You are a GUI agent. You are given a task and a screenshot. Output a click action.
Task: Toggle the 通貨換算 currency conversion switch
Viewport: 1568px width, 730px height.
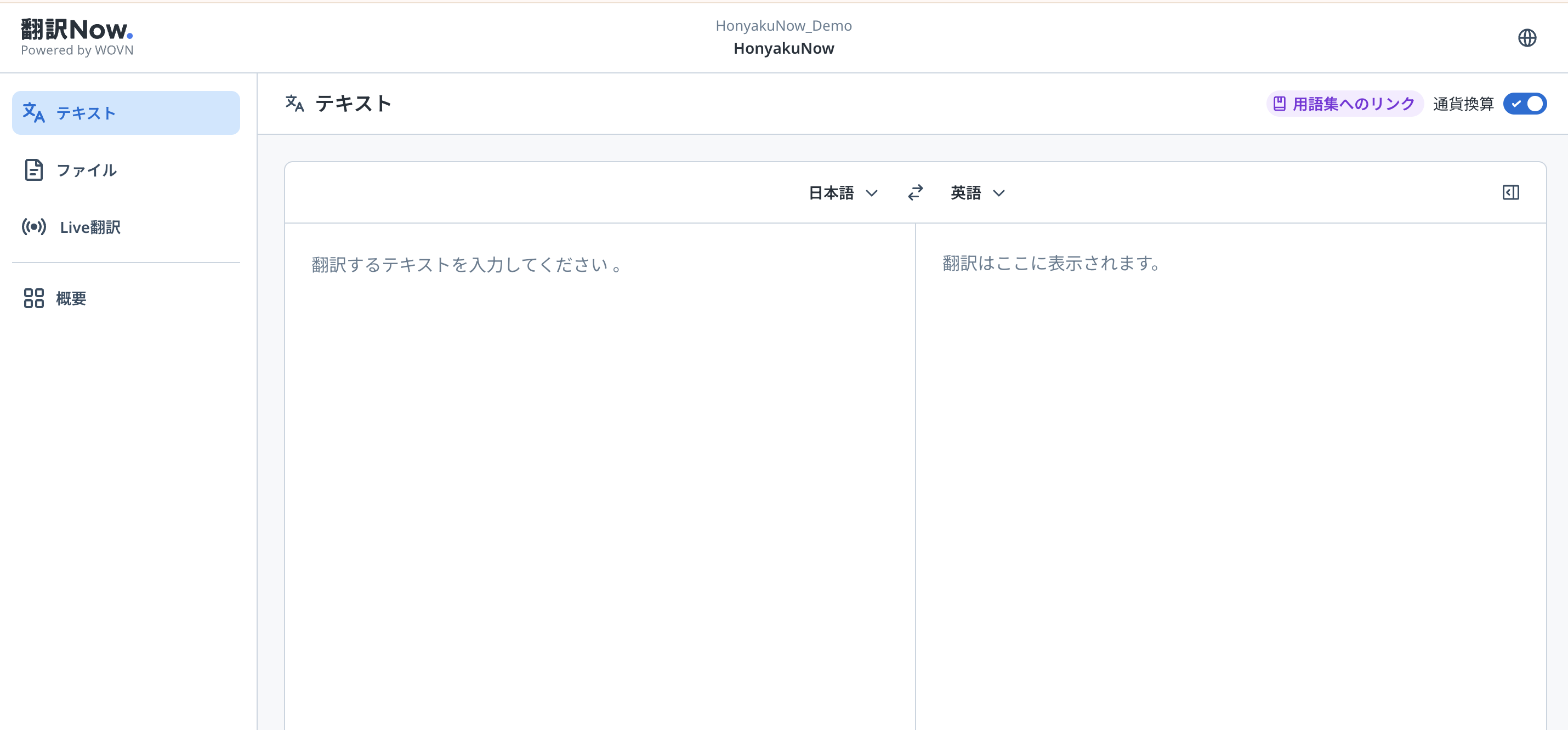pos(1524,104)
